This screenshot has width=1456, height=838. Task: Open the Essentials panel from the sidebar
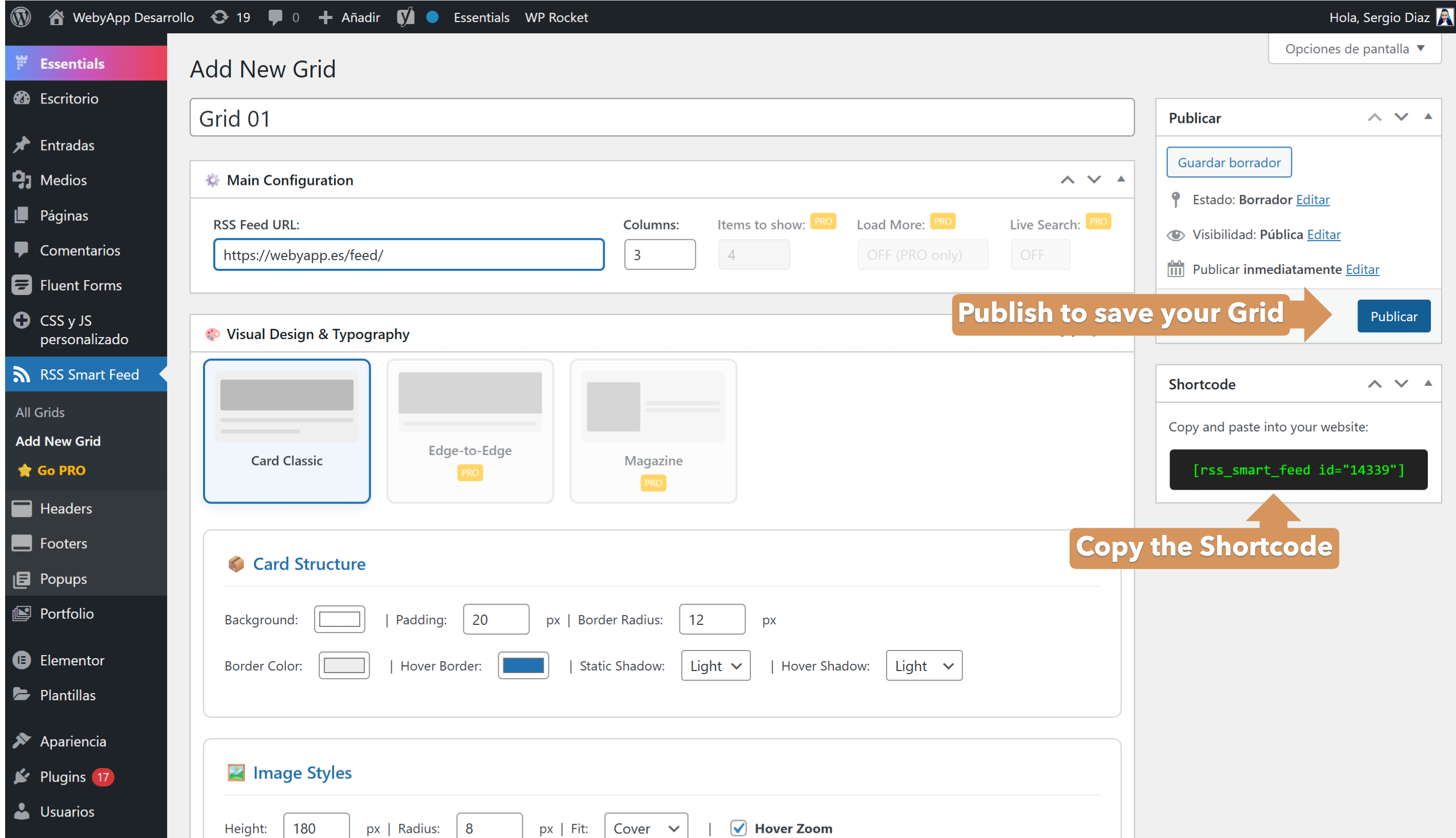point(71,62)
